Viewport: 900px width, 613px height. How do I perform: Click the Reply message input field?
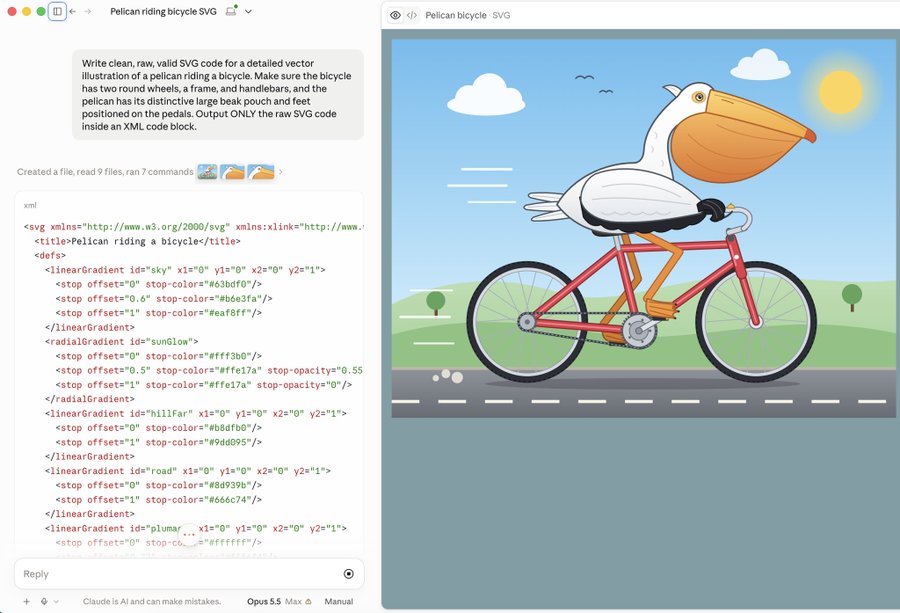(x=189, y=574)
